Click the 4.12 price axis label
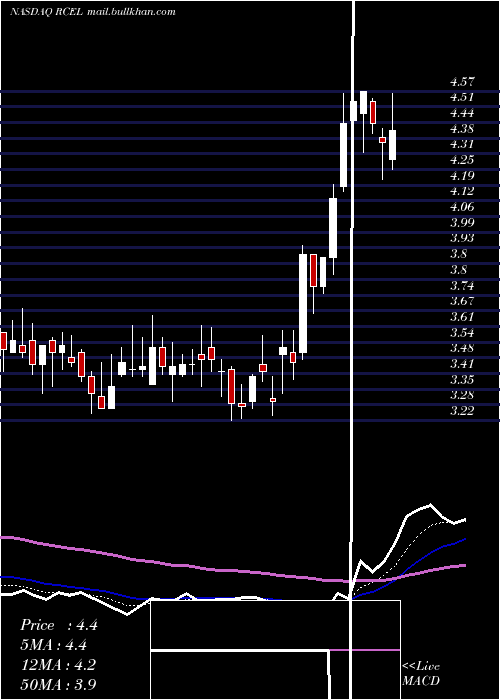The width and height of the screenshot is (500, 700). click(x=462, y=191)
